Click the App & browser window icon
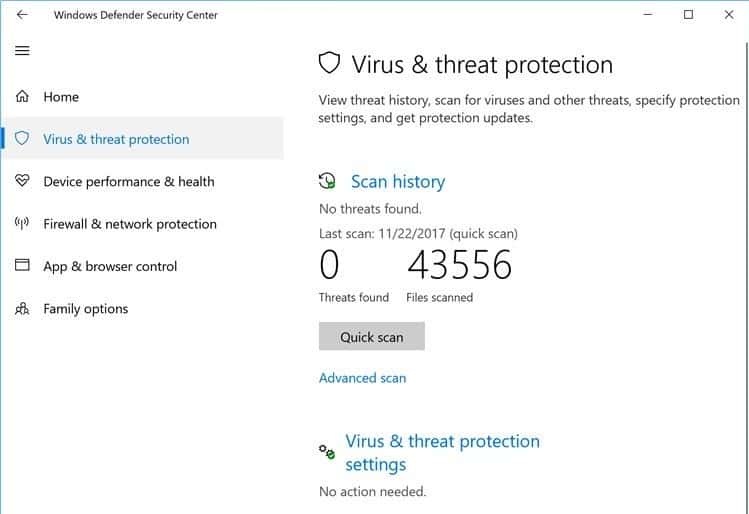Viewport: 749px width, 514px height. [x=22, y=265]
